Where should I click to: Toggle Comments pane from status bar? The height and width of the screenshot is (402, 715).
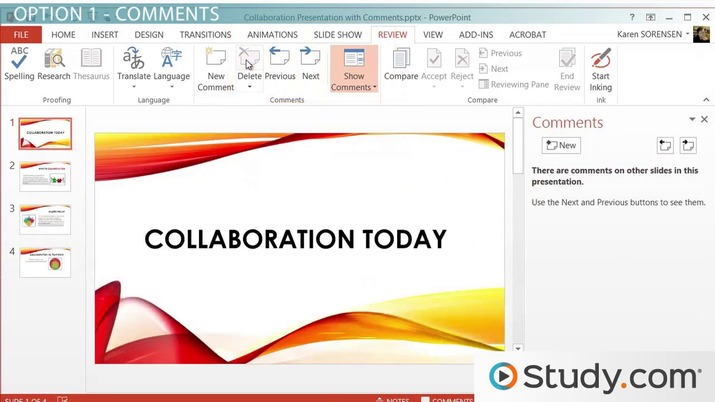point(447,399)
